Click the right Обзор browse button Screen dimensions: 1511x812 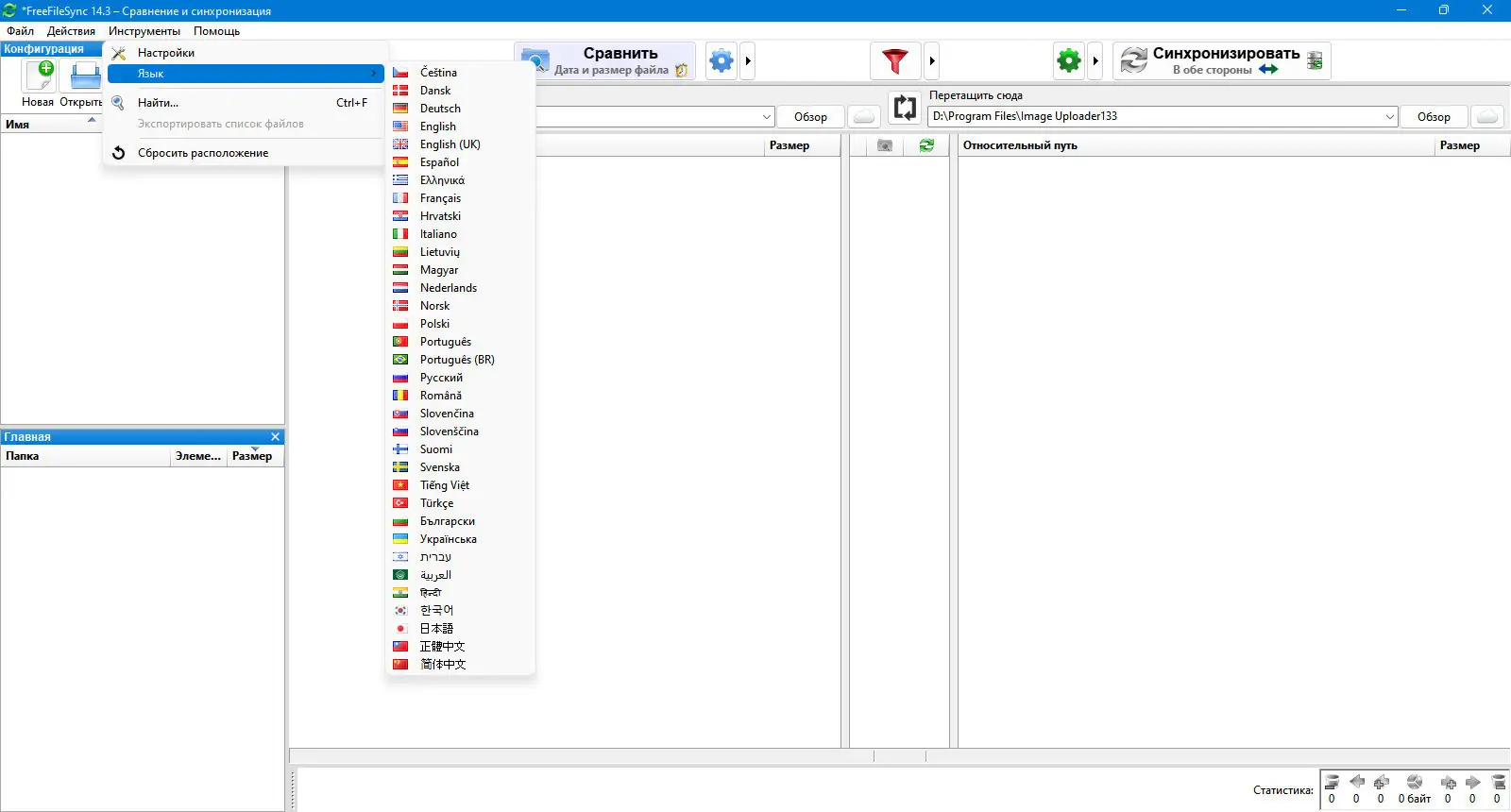click(1434, 117)
